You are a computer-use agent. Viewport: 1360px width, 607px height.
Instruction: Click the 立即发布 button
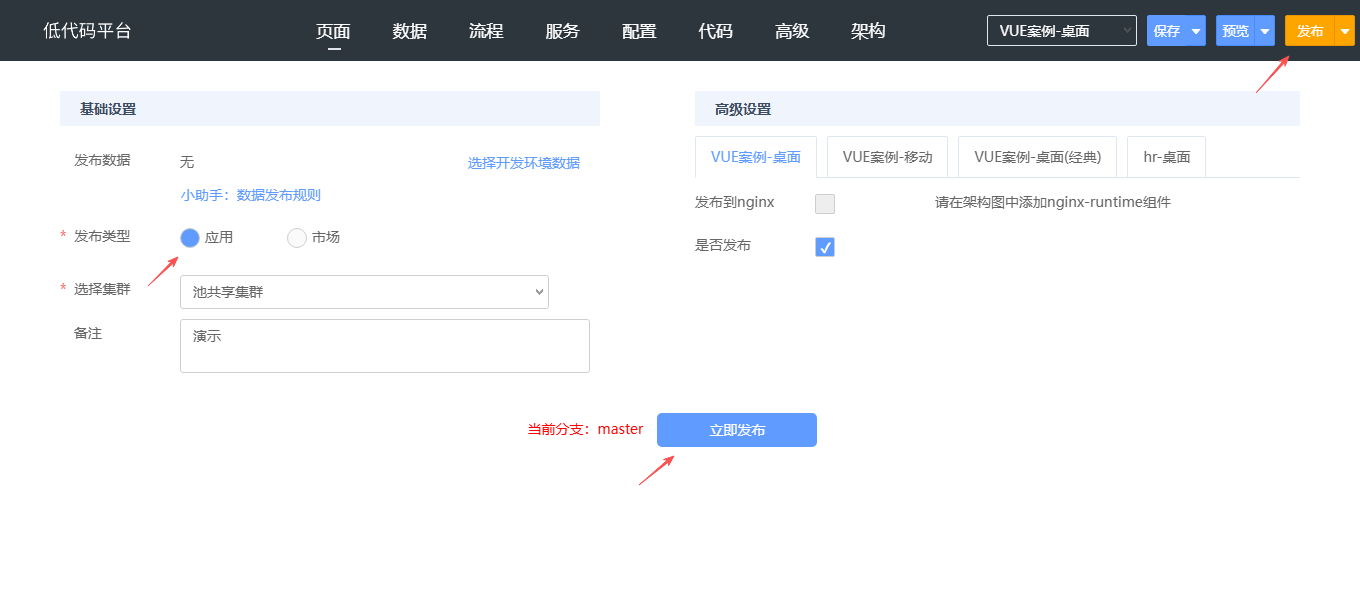pyautogui.click(x=737, y=430)
